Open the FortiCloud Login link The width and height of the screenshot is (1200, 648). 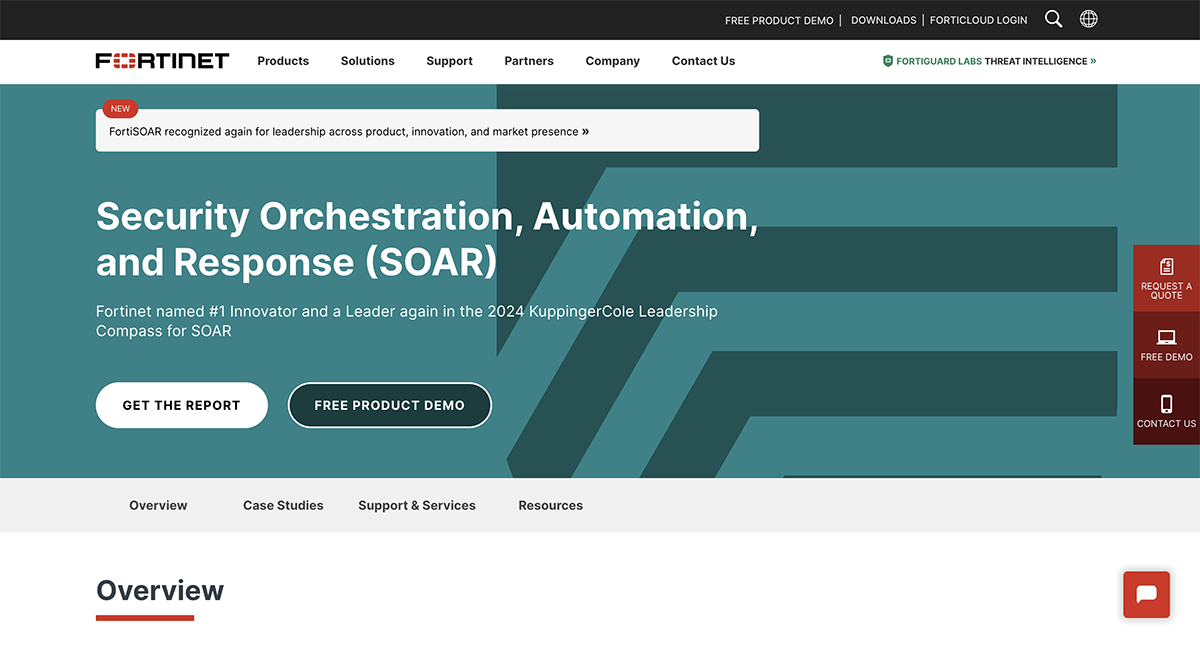pyautogui.click(x=978, y=20)
